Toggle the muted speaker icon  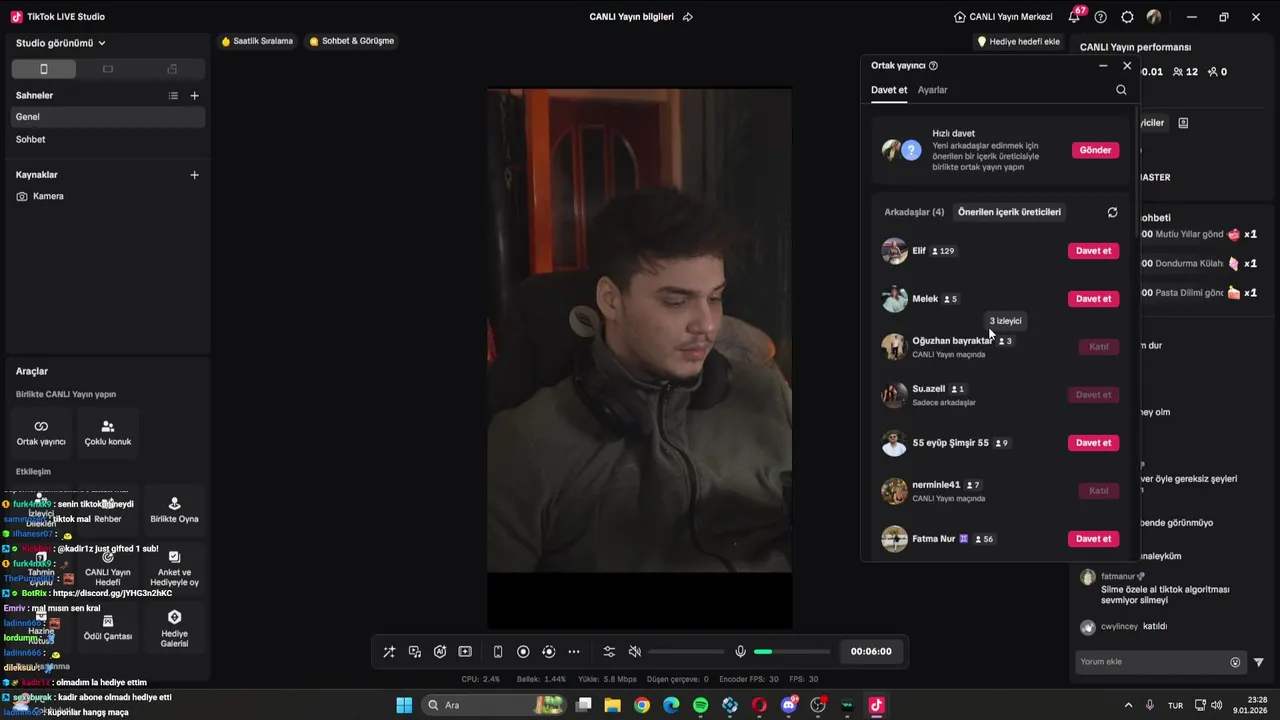[x=634, y=652]
